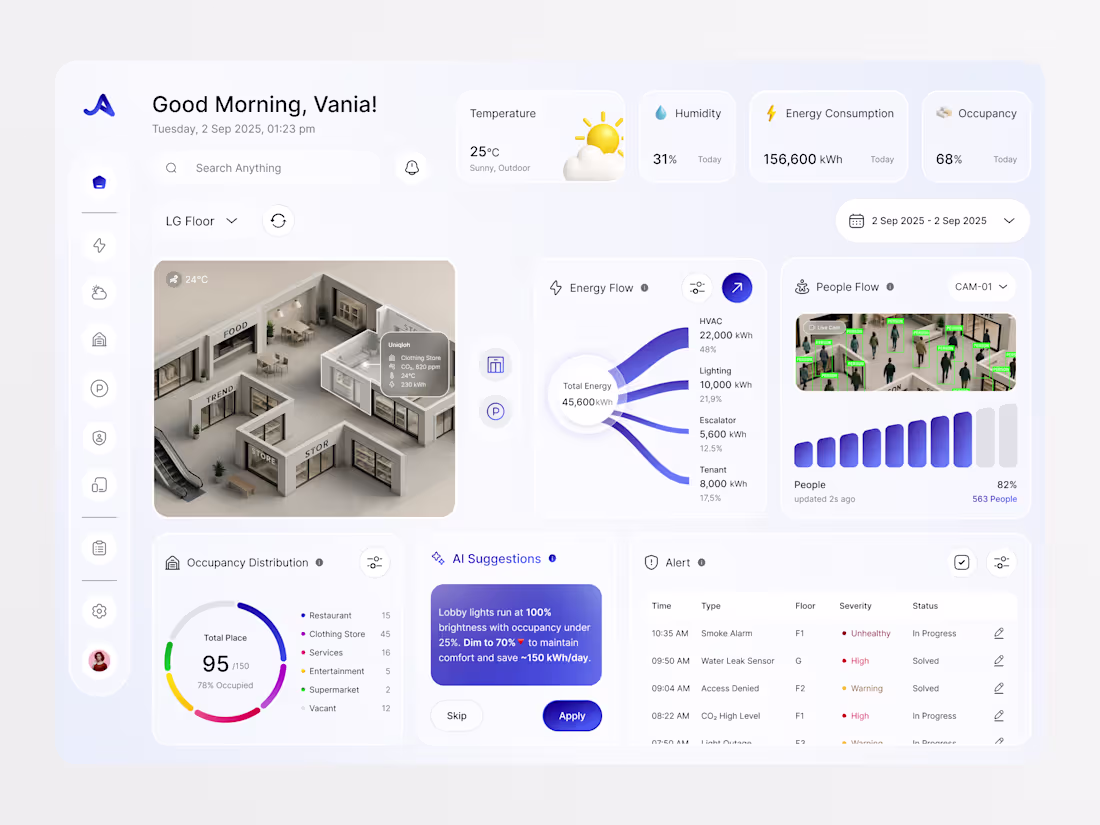This screenshot has width=1100, height=825.
Task: Select the Parking icon in the left sidebar
Action: point(99,388)
